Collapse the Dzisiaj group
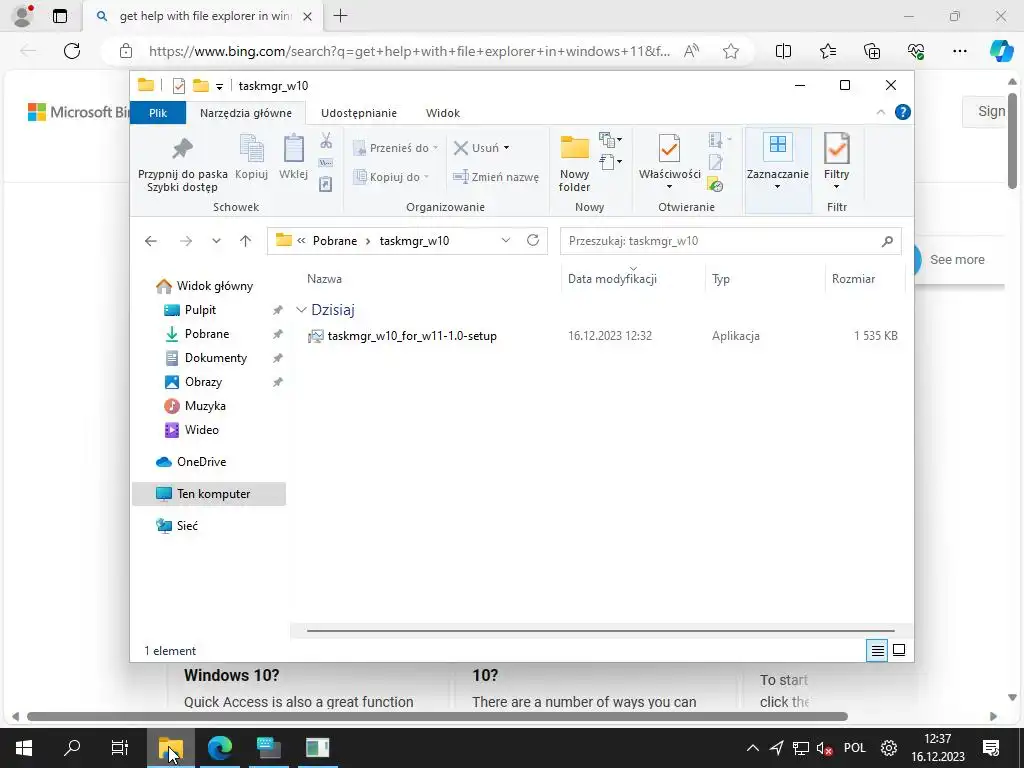 (x=301, y=310)
